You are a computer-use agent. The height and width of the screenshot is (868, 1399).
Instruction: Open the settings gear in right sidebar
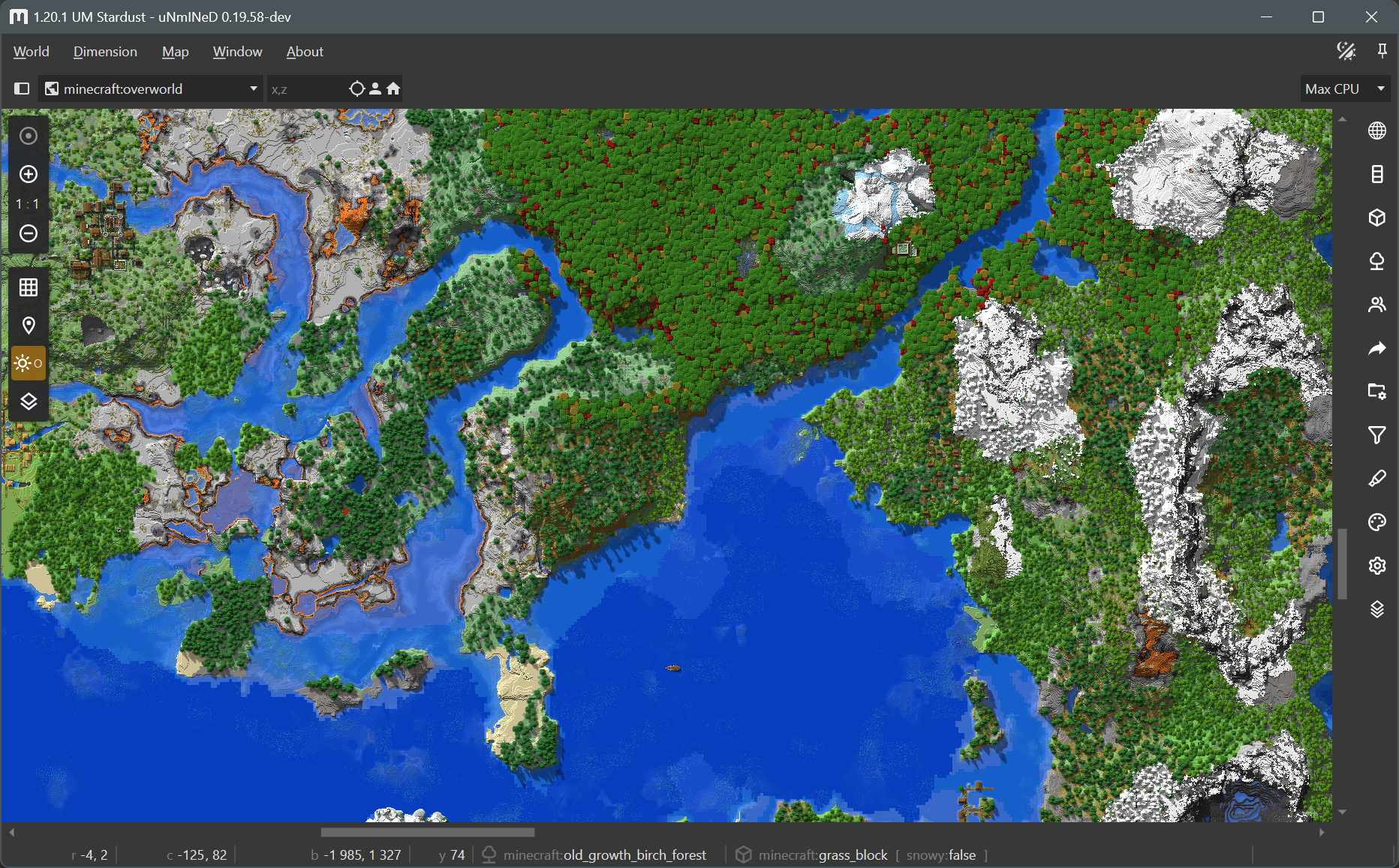point(1376,566)
